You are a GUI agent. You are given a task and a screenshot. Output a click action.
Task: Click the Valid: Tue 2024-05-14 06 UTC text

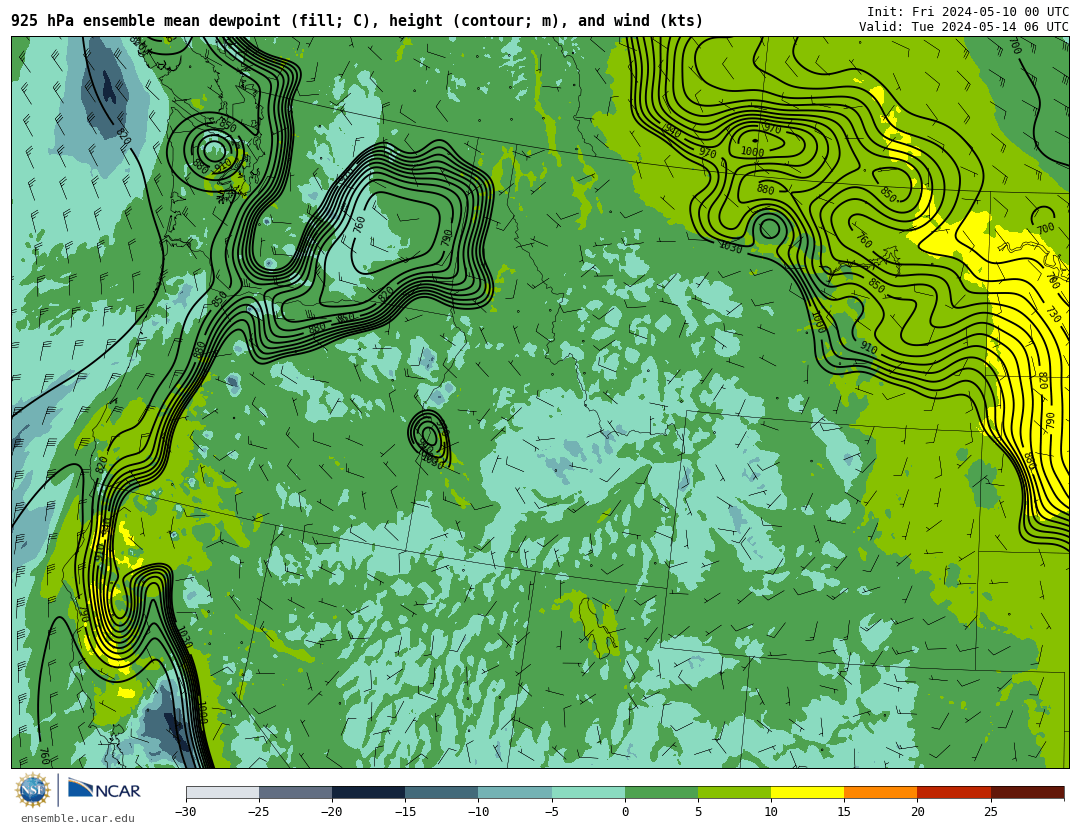[x=963, y=27]
